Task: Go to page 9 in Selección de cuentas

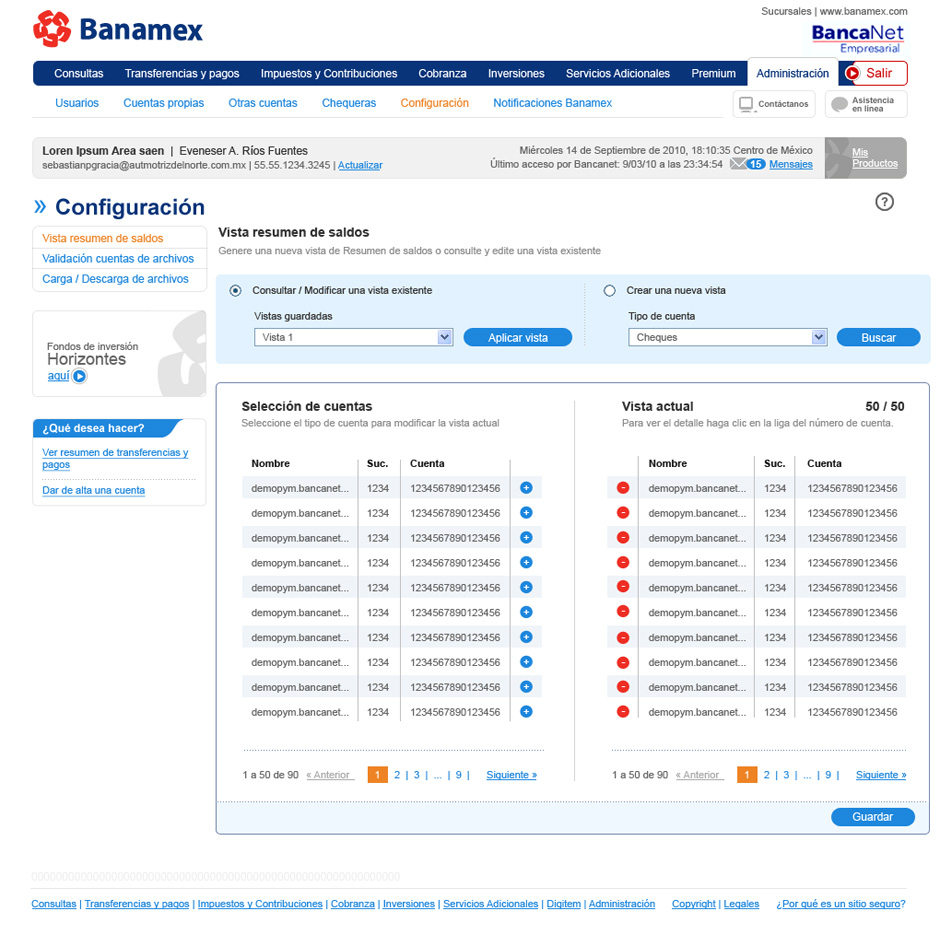Action: 459,775
